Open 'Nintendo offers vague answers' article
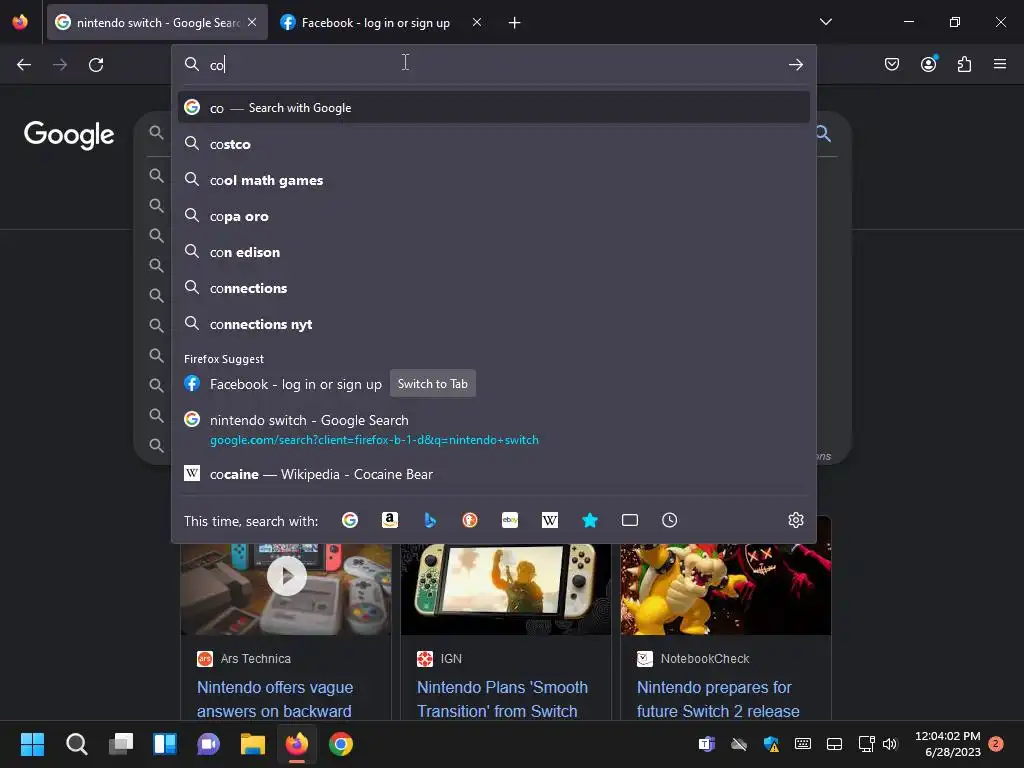This screenshot has width=1024, height=768. pyautogui.click(x=275, y=699)
